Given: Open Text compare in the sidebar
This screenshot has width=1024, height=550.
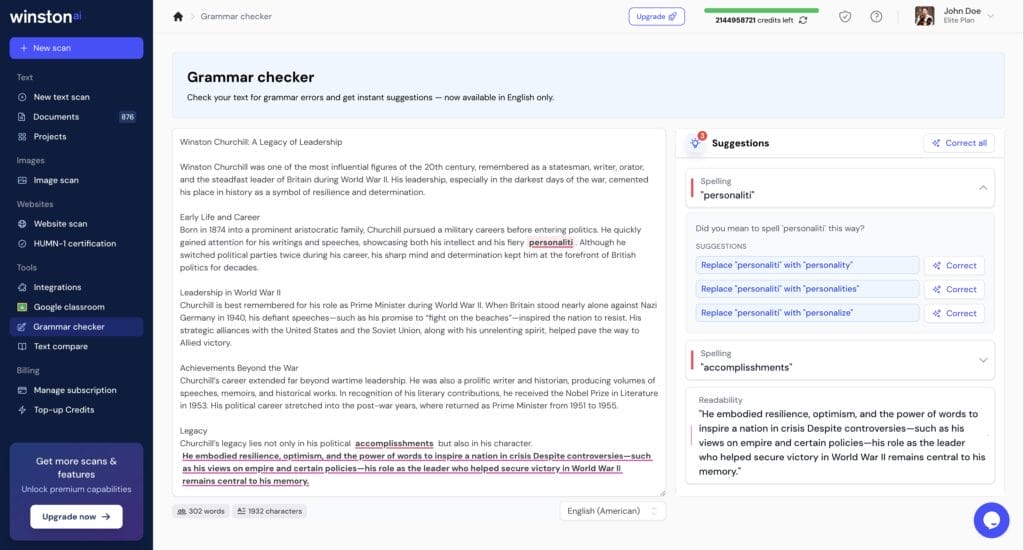Looking at the screenshot, I should [60, 346].
